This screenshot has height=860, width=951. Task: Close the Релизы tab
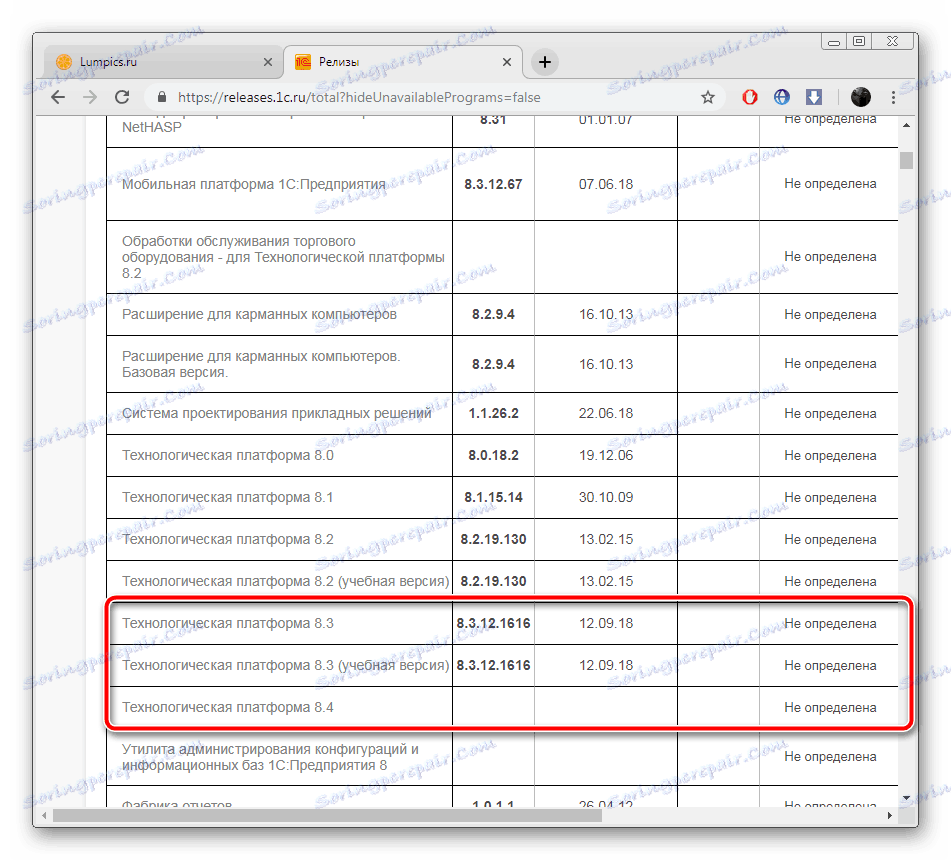click(x=507, y=62)
